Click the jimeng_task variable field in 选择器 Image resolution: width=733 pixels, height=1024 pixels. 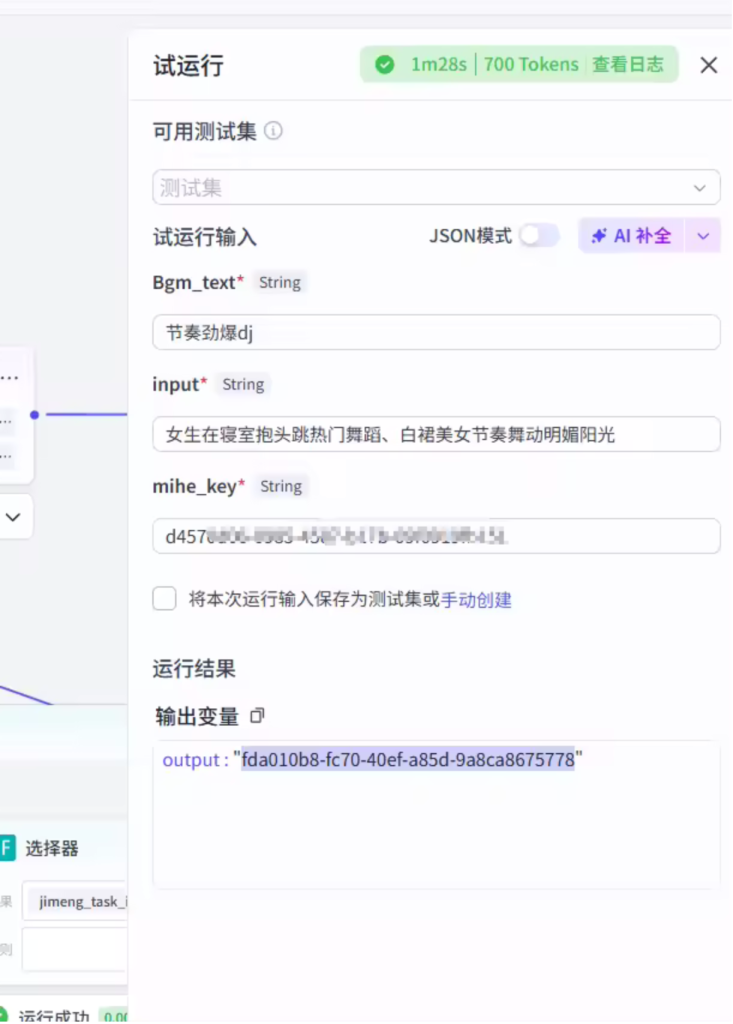pyautogui.click(x=78, y=901)
